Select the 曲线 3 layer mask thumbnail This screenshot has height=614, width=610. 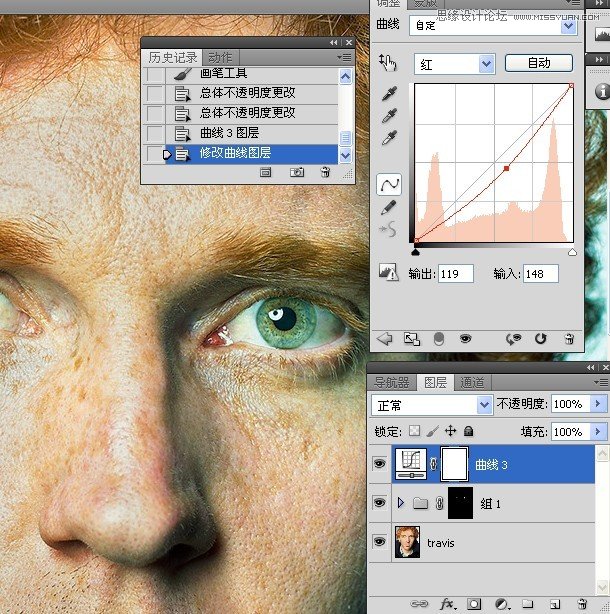454,464
